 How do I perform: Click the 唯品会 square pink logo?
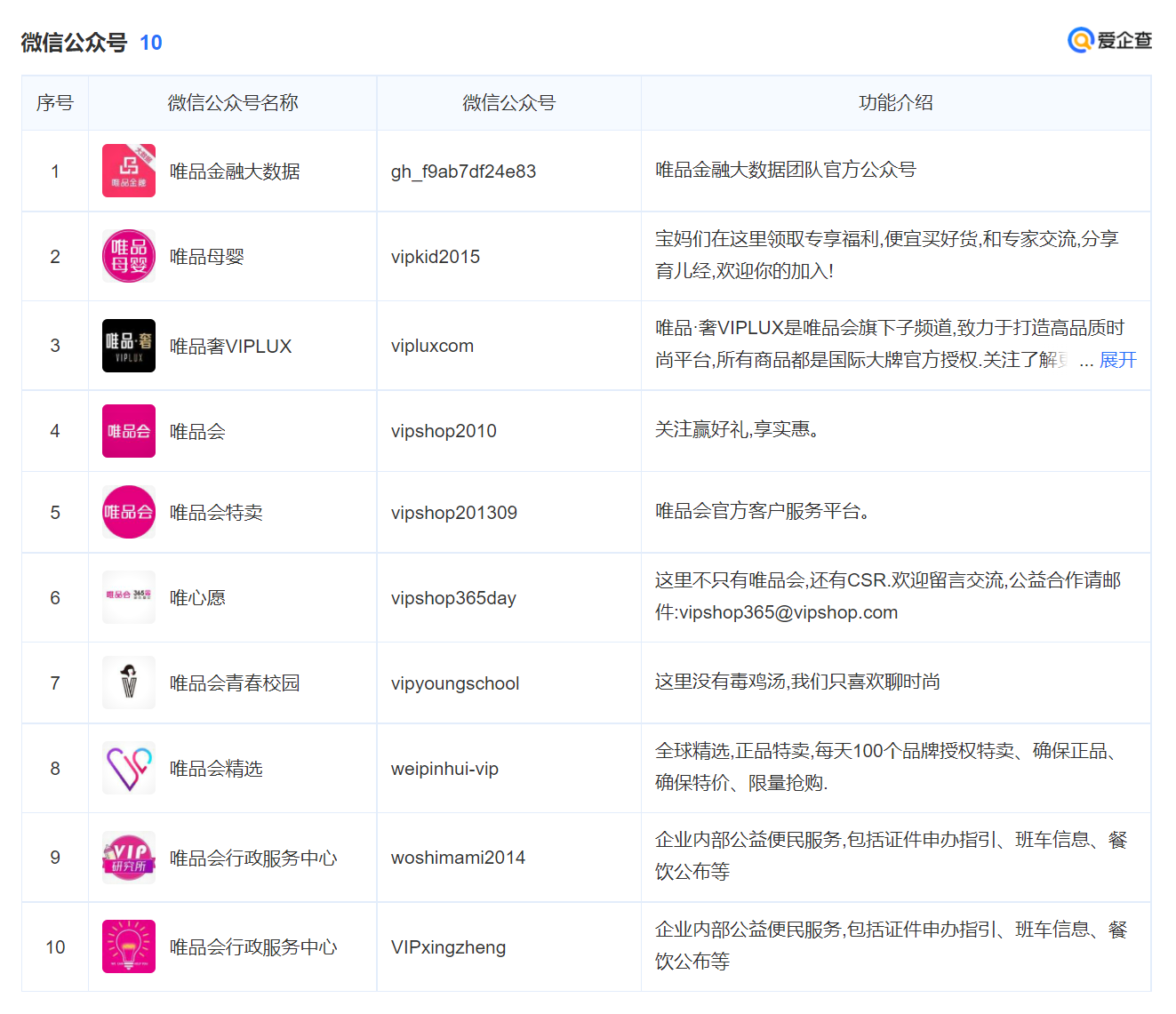pyautogui.click(x=129, y=431)
